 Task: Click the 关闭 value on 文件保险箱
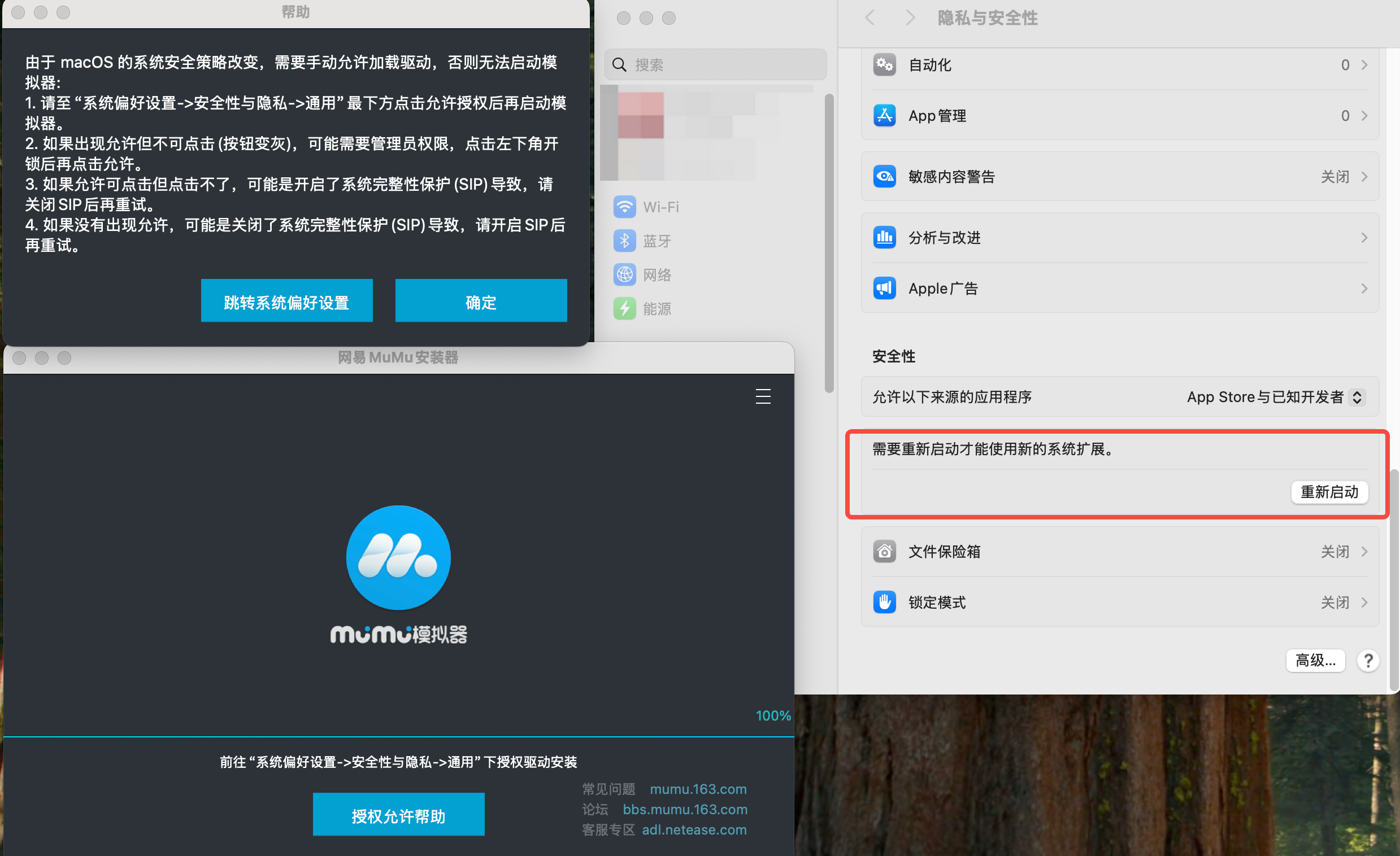pos(1334,552)
